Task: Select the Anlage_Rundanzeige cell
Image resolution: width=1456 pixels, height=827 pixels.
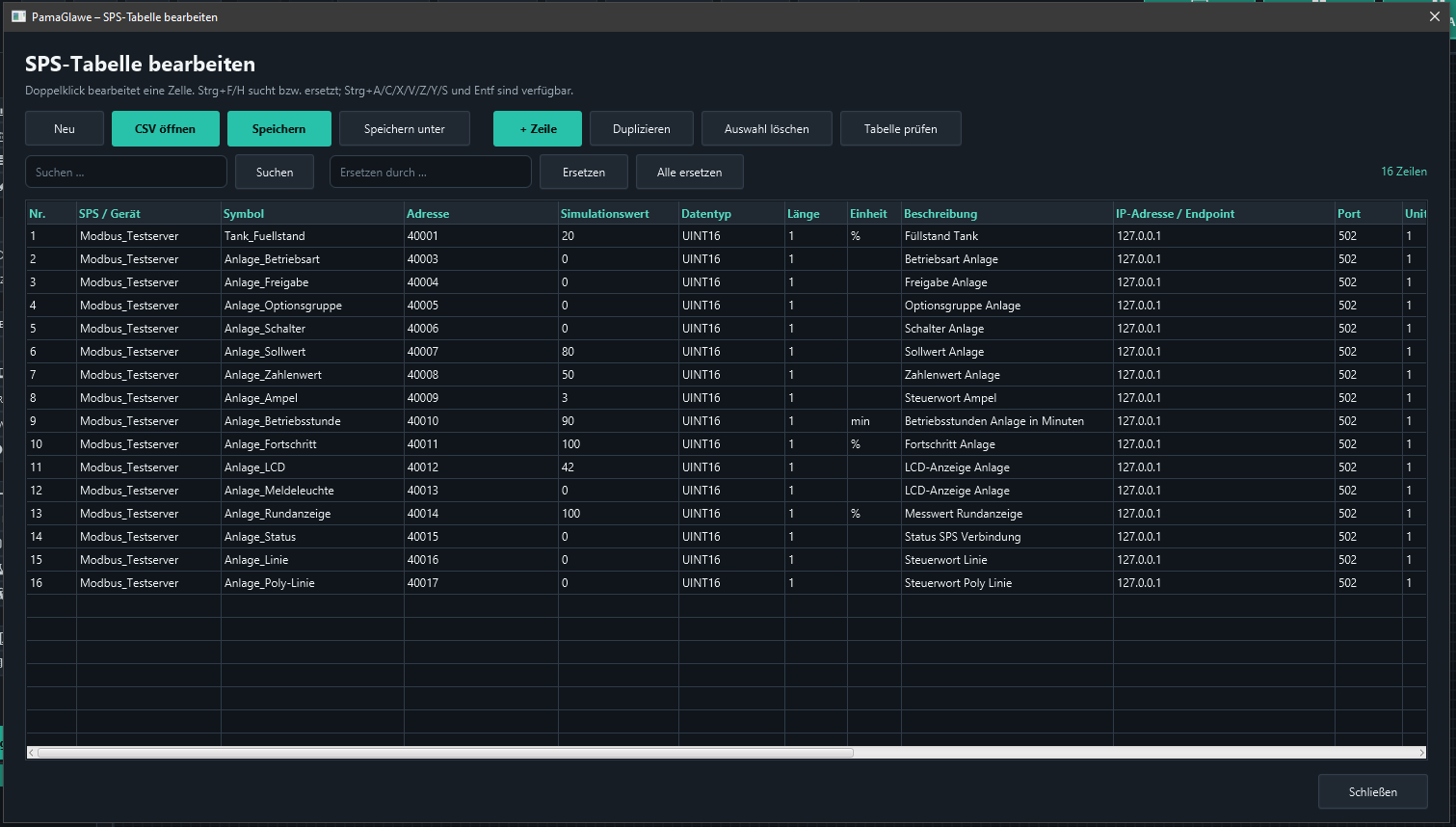Action: [312, 514]
